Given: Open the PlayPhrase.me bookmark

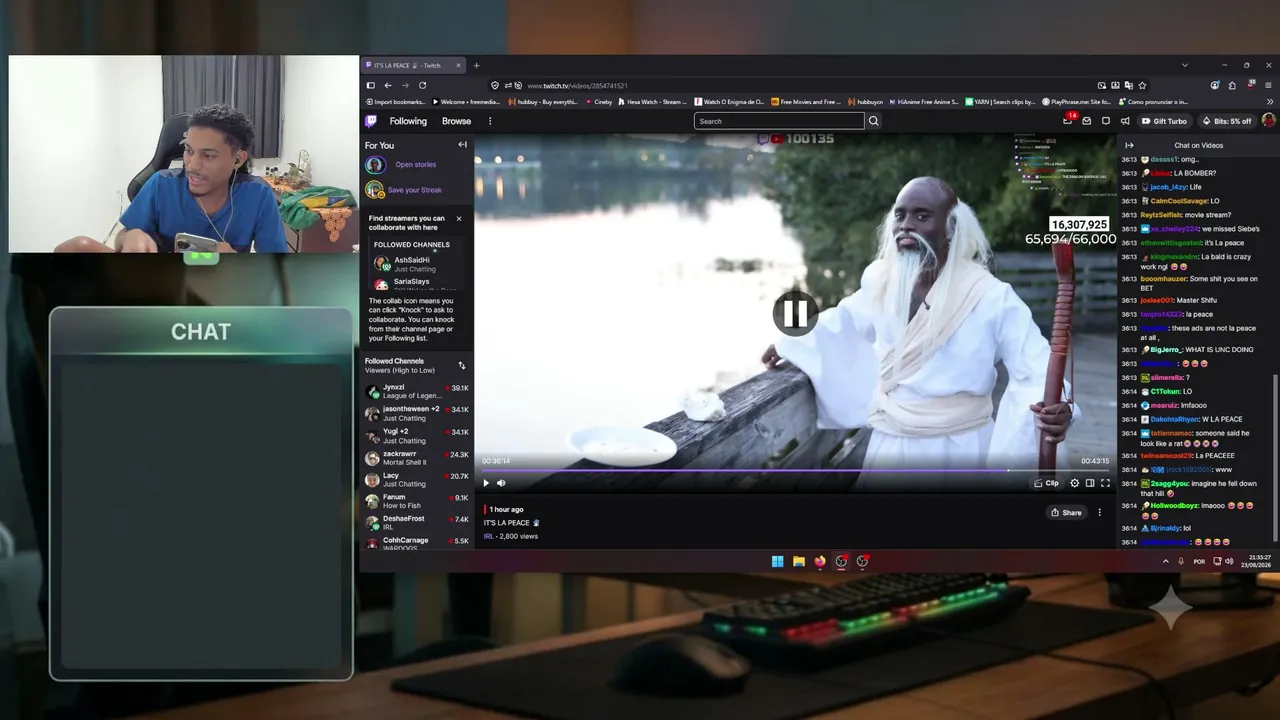Looking at the screenshot, I should click(1077, 101).
